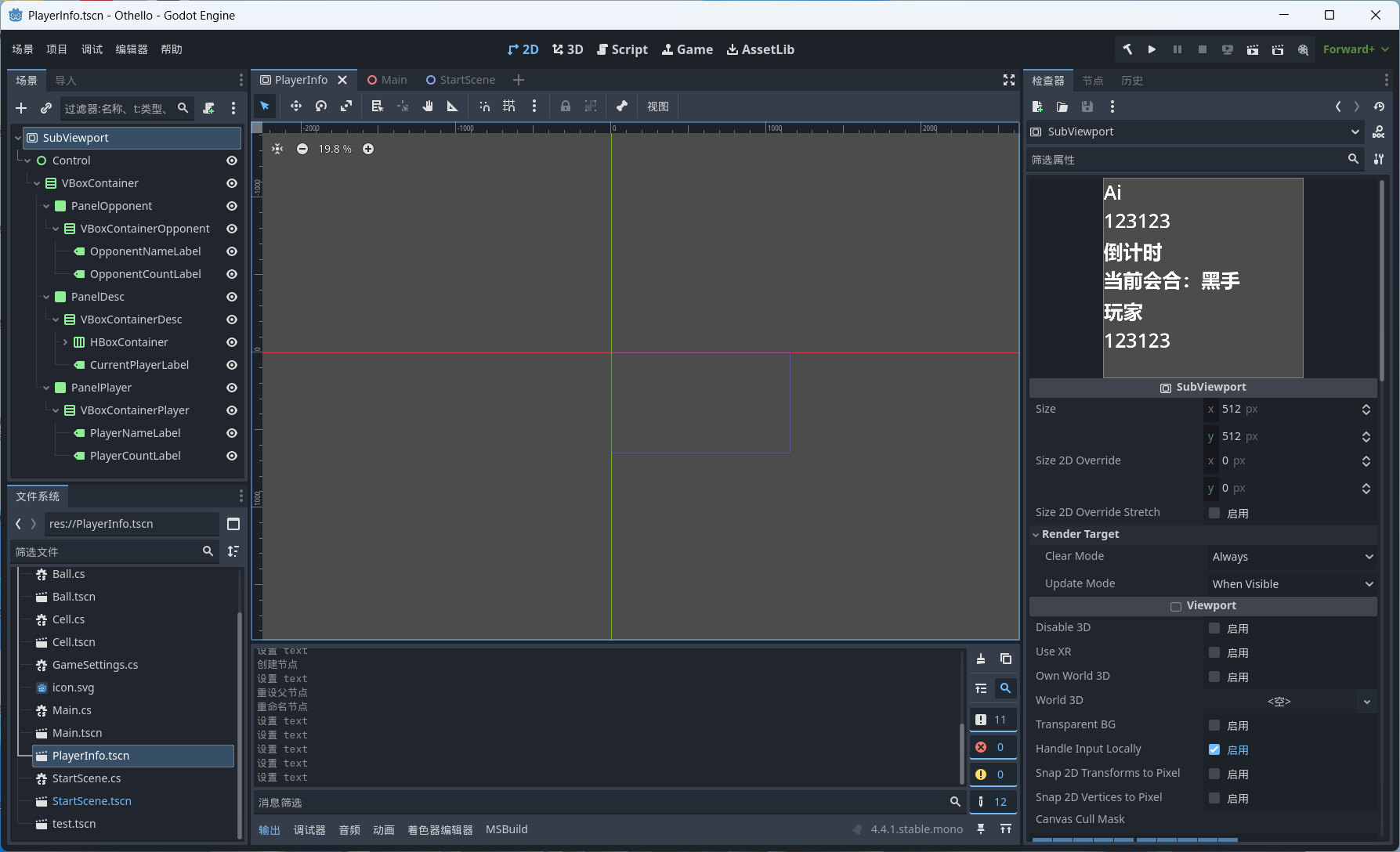Viewport: 1400px width, 852px height.
Task: Add a new child node with plus icon
Action: coord(21,108)
